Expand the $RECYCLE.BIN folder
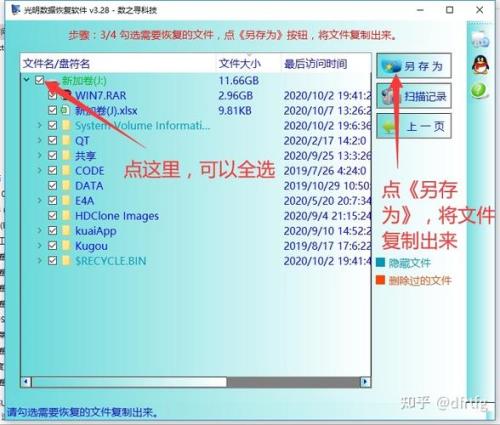 [x=39, y=261]
